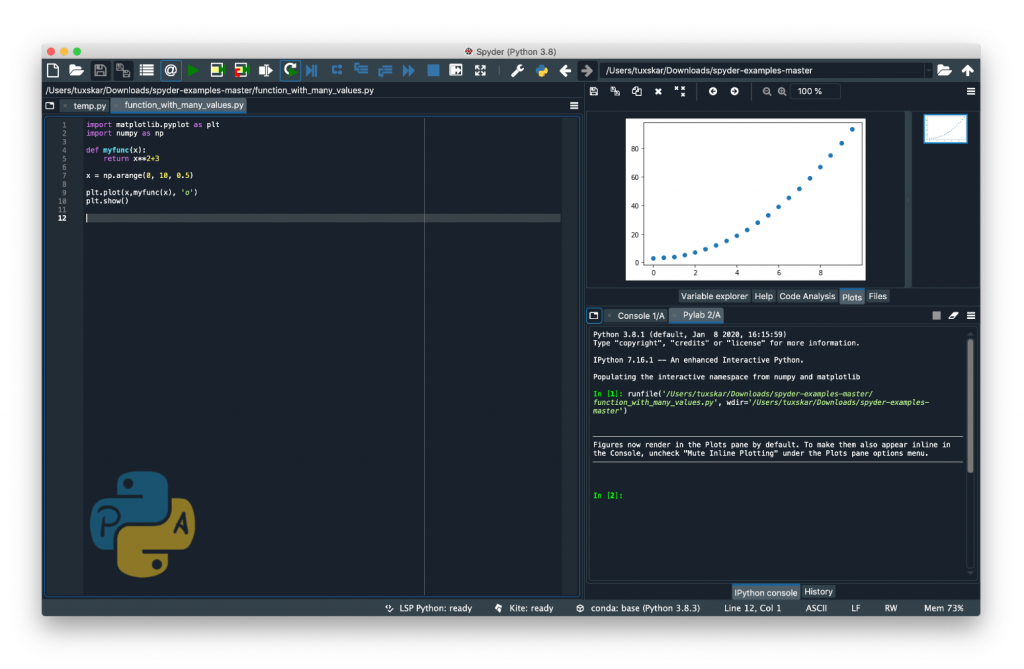Viewport: 1024px width, 669px height.
Task: Click the debugger step return icon
Action: (x=385, y=70)
